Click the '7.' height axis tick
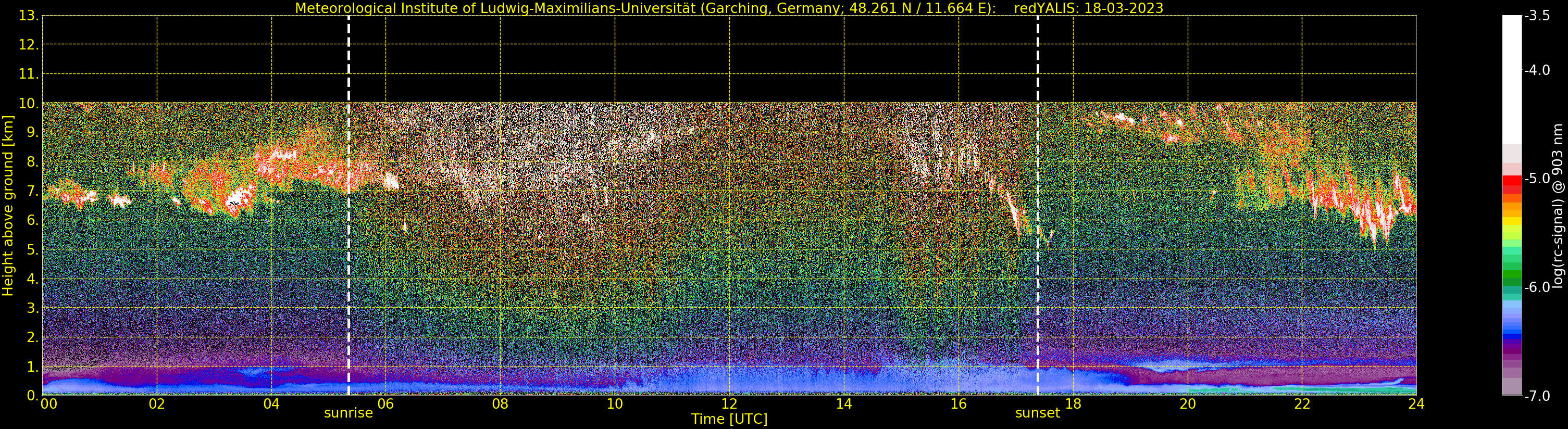The height and width of the screenshot is (429, 1568). (32, 191)
